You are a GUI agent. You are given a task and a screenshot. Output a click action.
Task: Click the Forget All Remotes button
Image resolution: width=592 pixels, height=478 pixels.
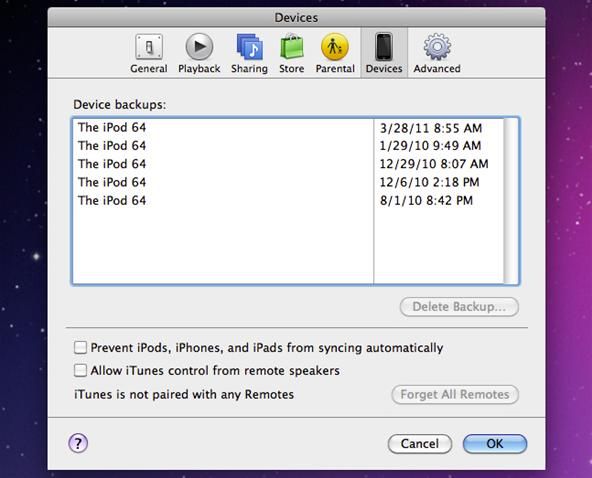pos(455,395)
